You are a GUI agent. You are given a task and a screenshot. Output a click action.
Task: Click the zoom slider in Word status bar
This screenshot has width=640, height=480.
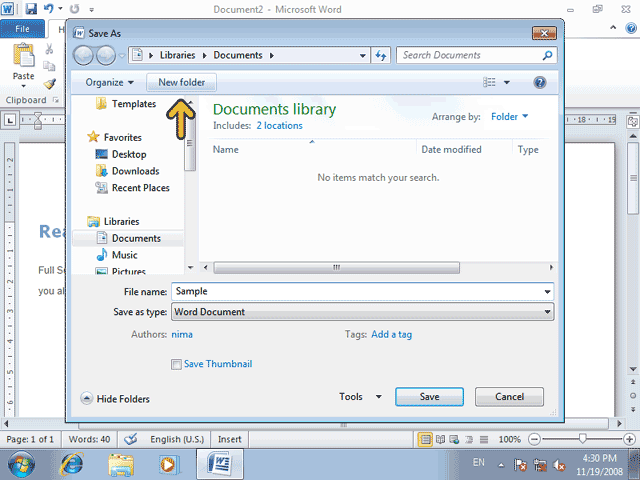tap(582, 439)
